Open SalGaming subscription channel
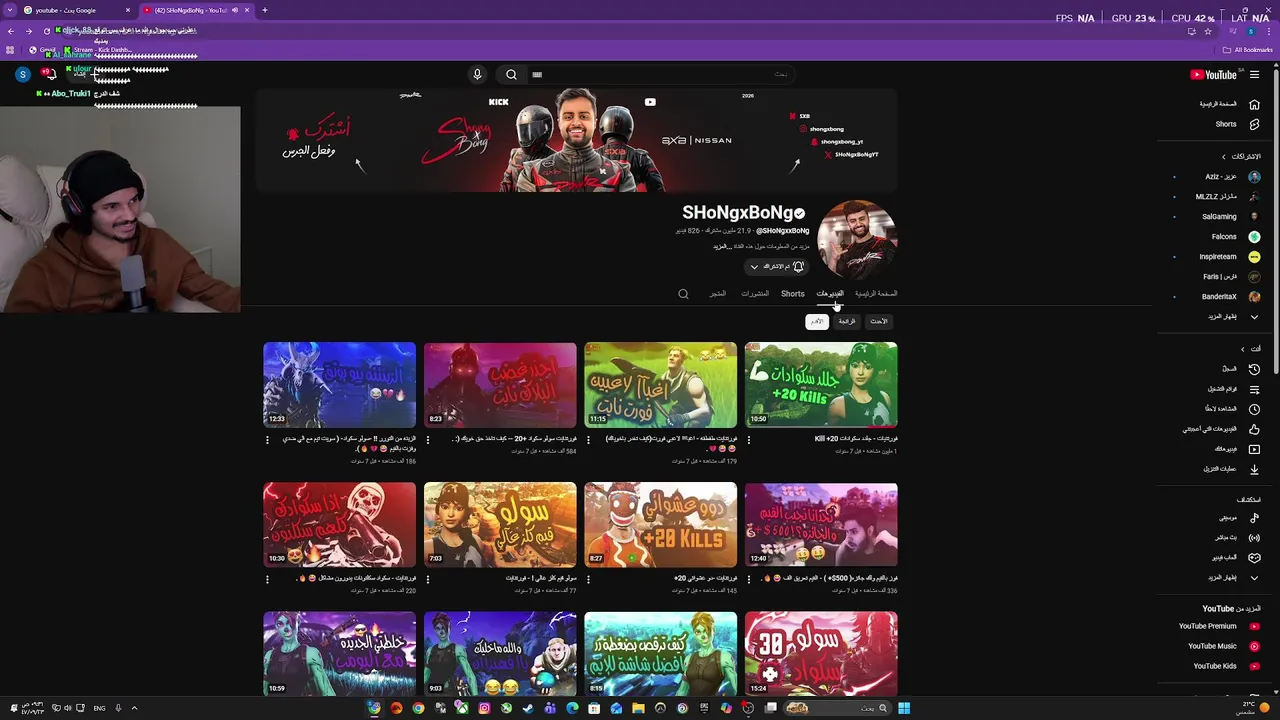The image size is (1280, 720). (1228, 217)
